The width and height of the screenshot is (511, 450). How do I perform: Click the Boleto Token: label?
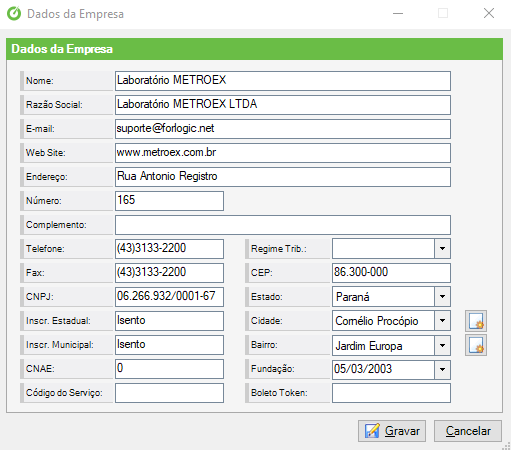(279, 393)
